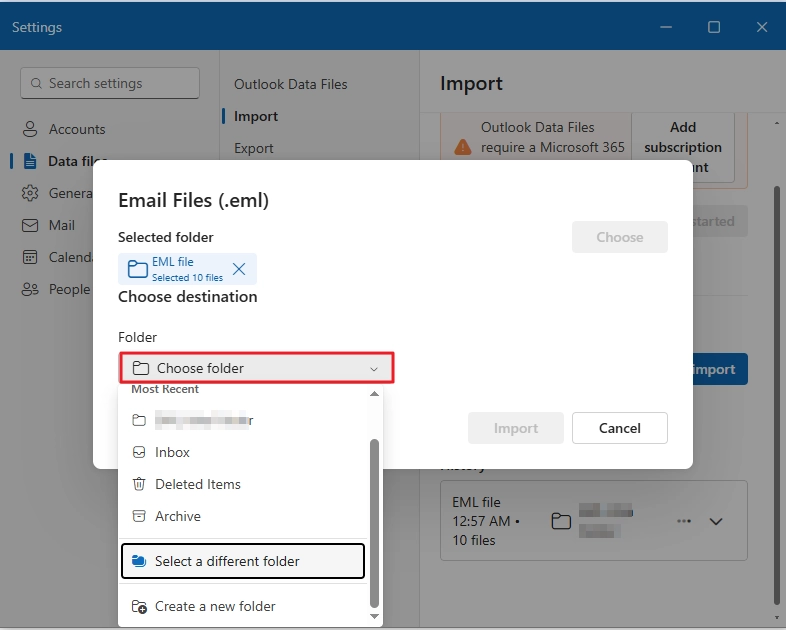Switch to Outlook Data Files tab
Image resolution: width=786 pixels, height=630 pixels.
291,84
